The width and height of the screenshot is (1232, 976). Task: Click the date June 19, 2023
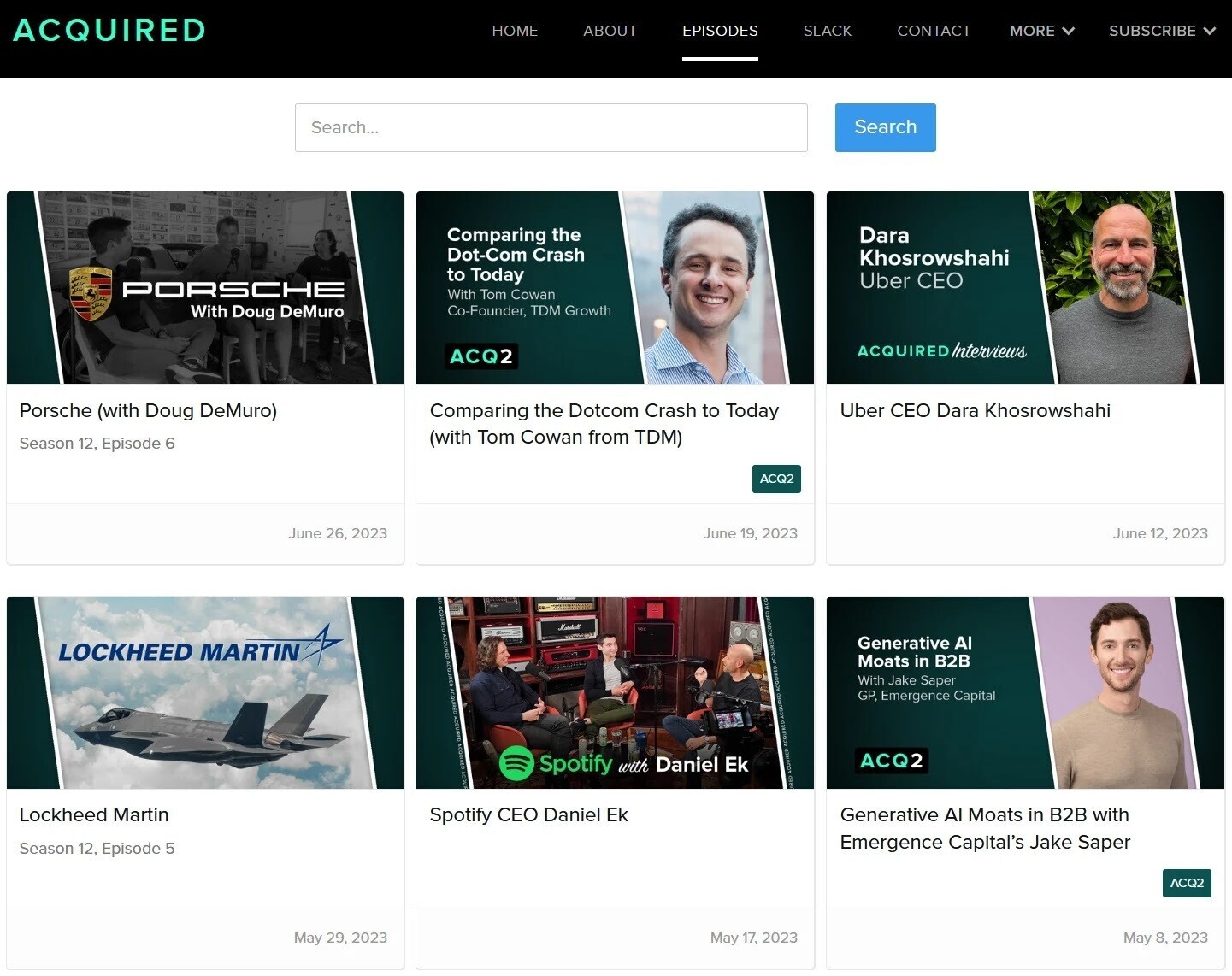click(750, 533)
